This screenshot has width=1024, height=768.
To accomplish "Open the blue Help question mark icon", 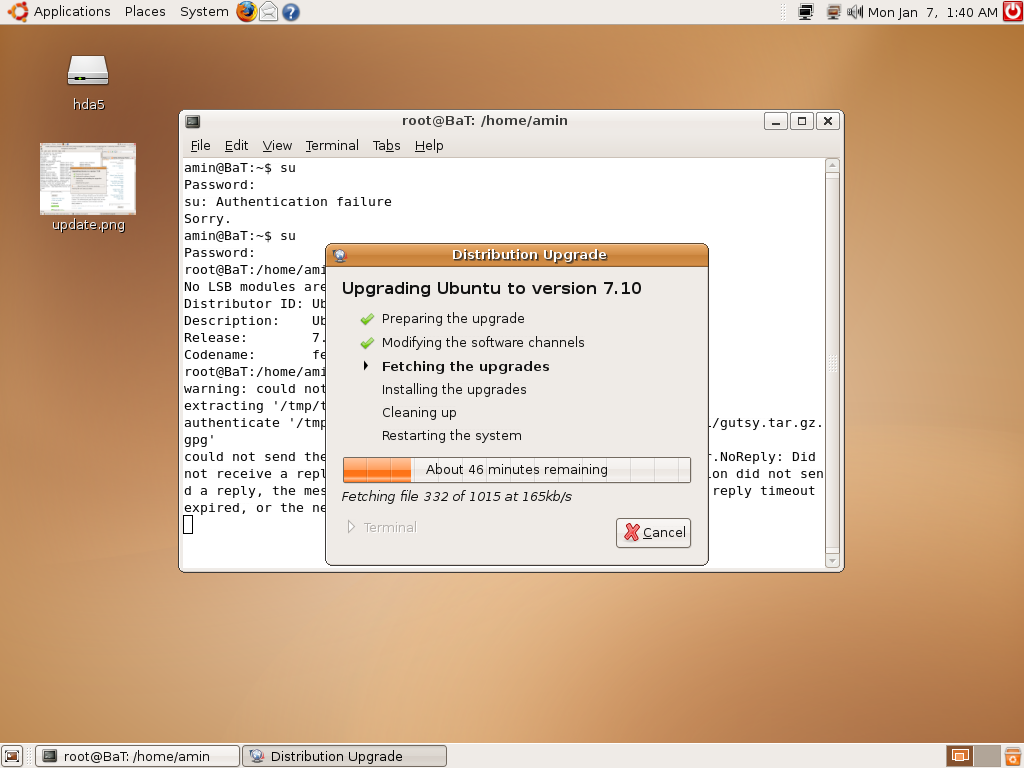I will click(x=291, y=12).
